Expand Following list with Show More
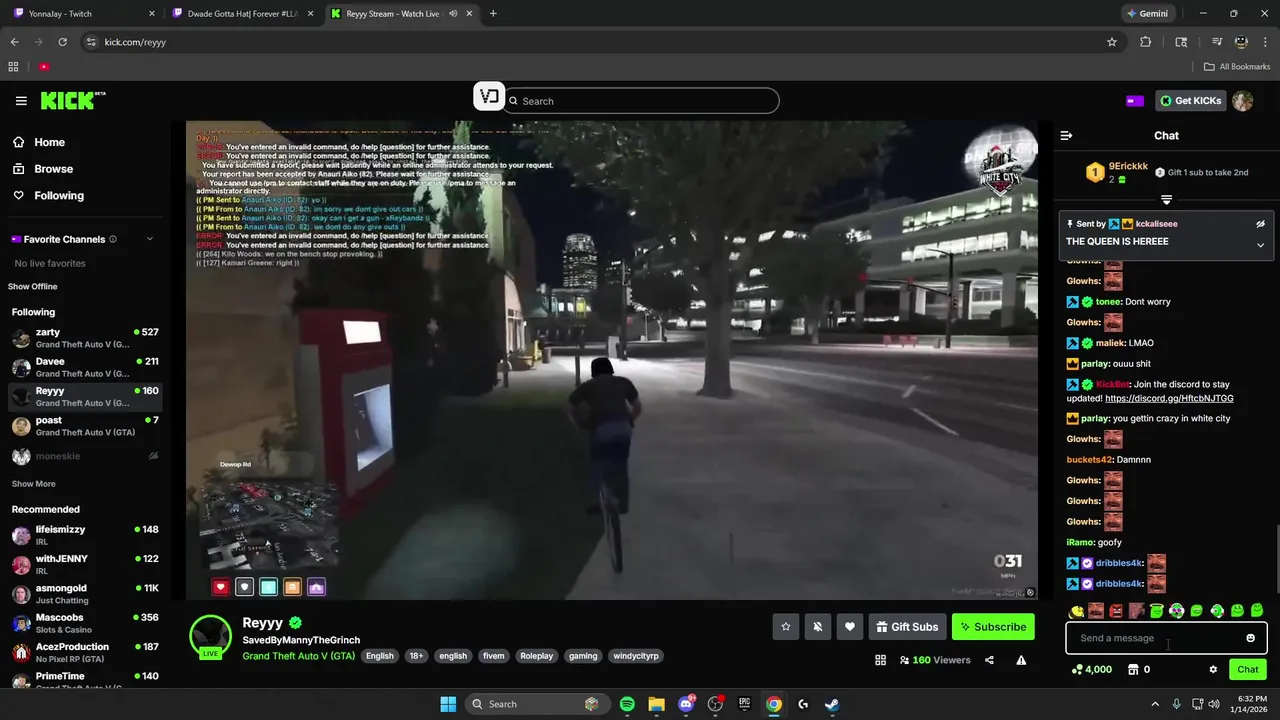 [33, 484]
